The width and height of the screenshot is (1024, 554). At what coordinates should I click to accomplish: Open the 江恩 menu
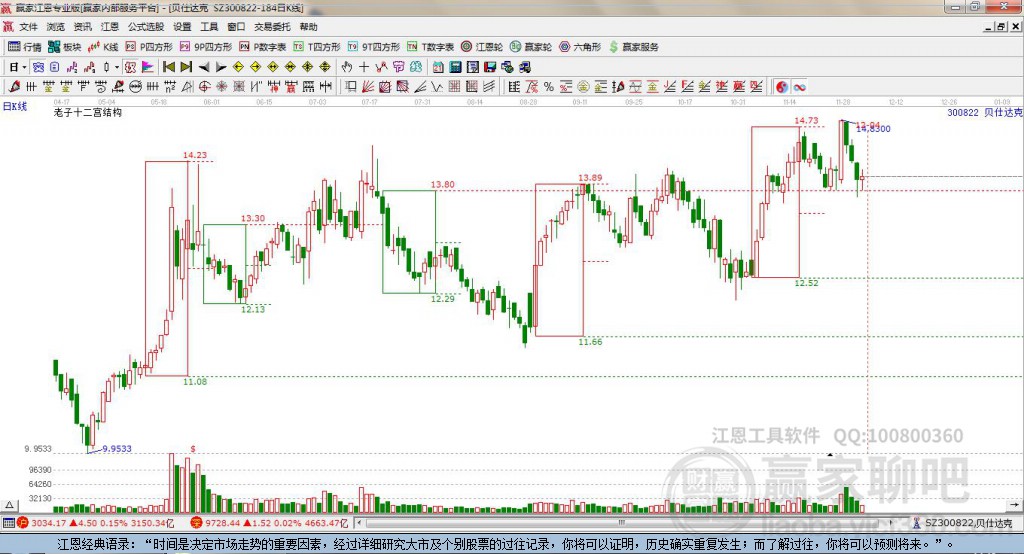click(110, 27)
